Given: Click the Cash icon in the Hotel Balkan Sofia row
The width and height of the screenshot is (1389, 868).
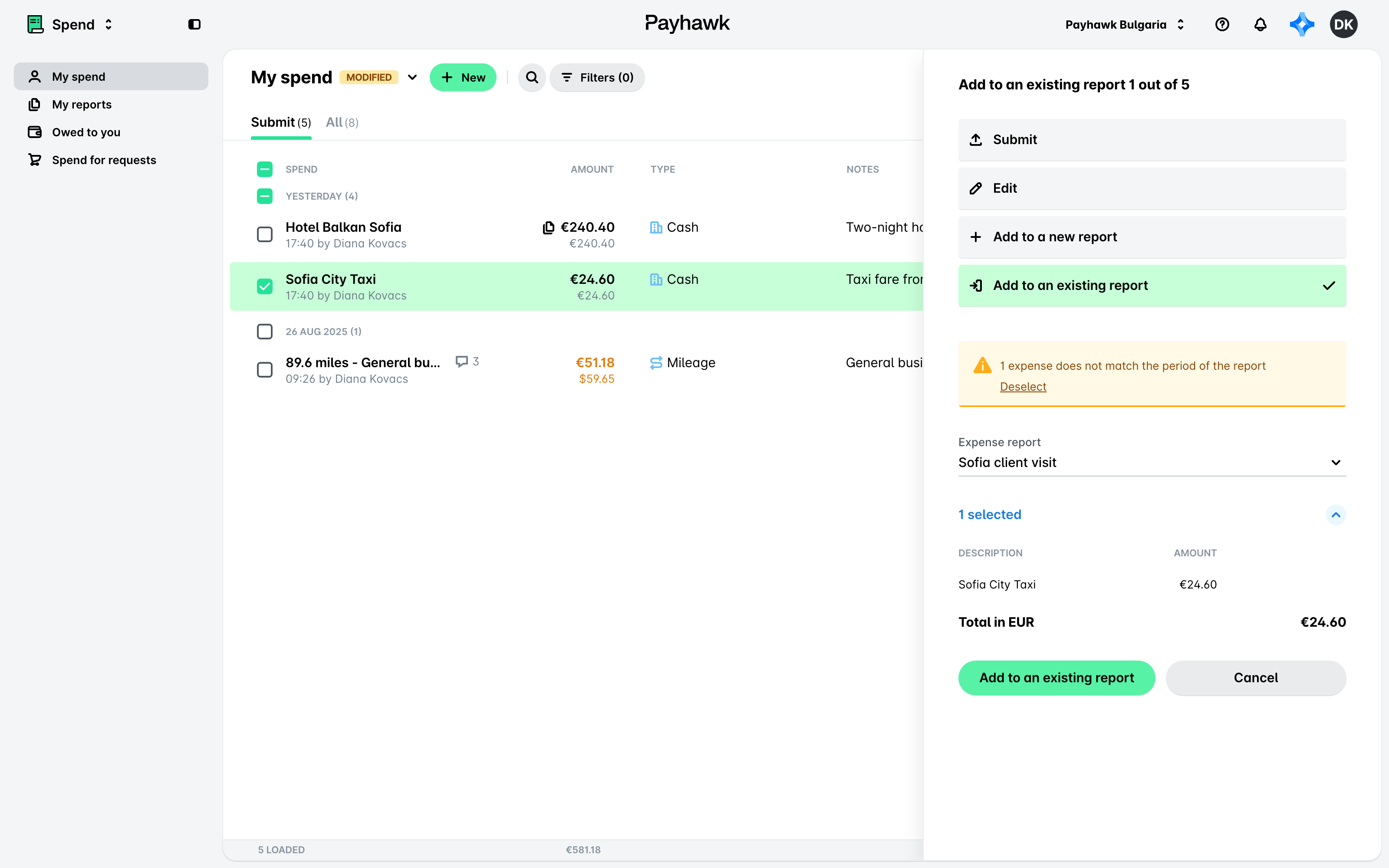Looking at the screenshot, I should pyautogui.click(x=656, y=227).
